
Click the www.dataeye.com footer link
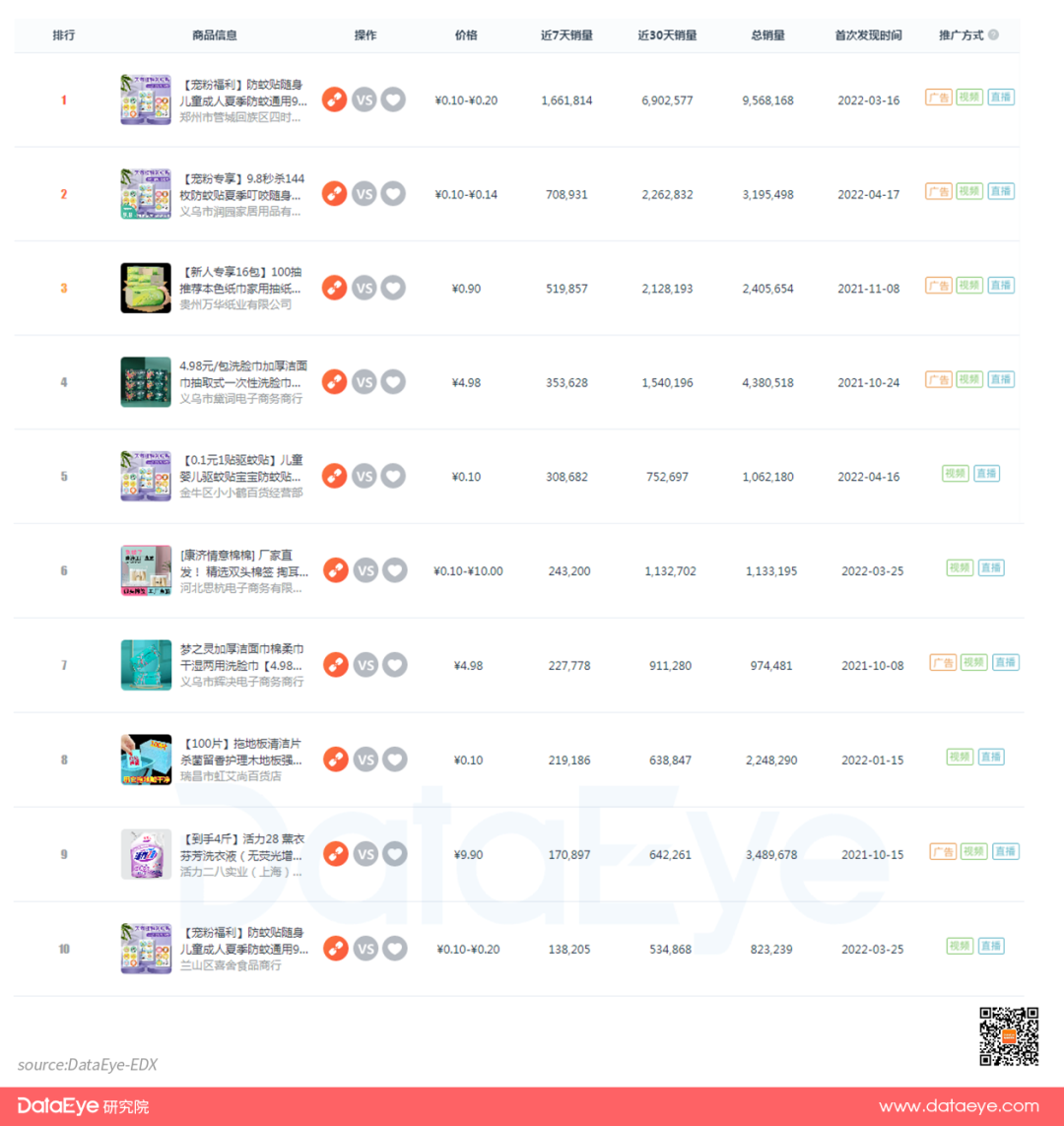[959, 1106]
